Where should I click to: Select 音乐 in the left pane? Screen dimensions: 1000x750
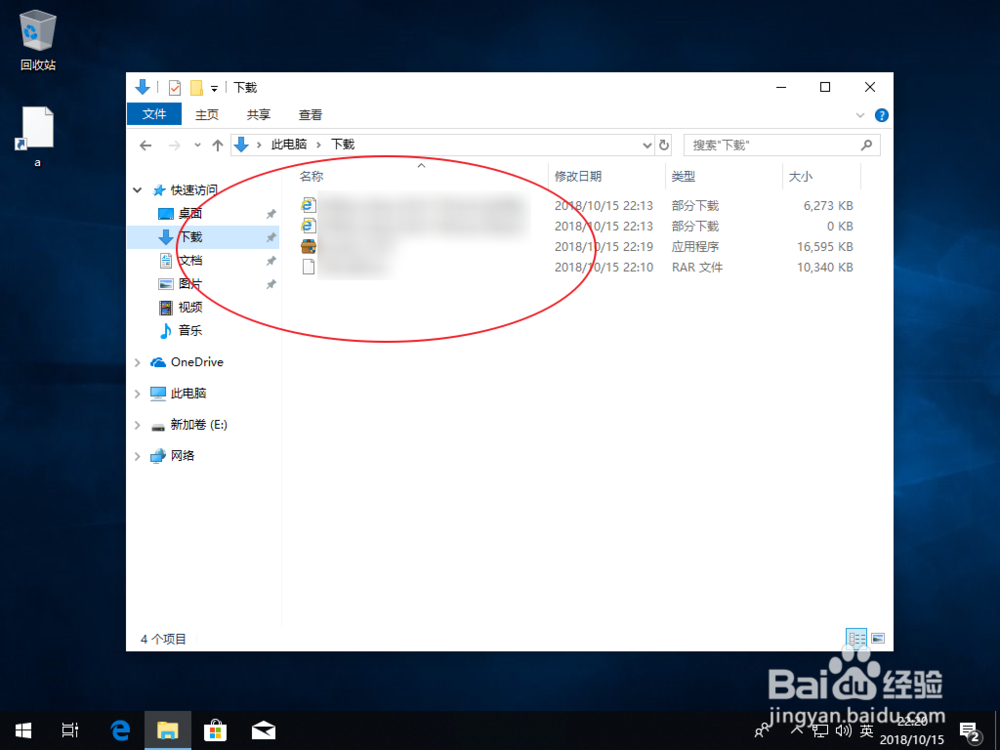188,331
